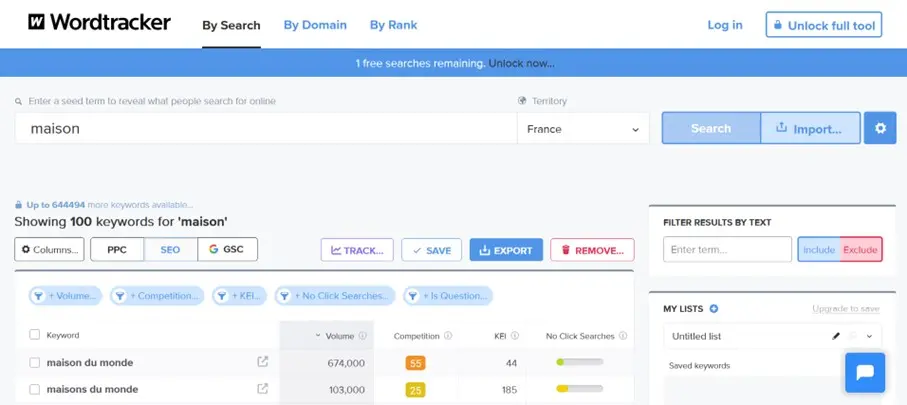
Task: Click the REMOVE button
Action: (592, 250)
